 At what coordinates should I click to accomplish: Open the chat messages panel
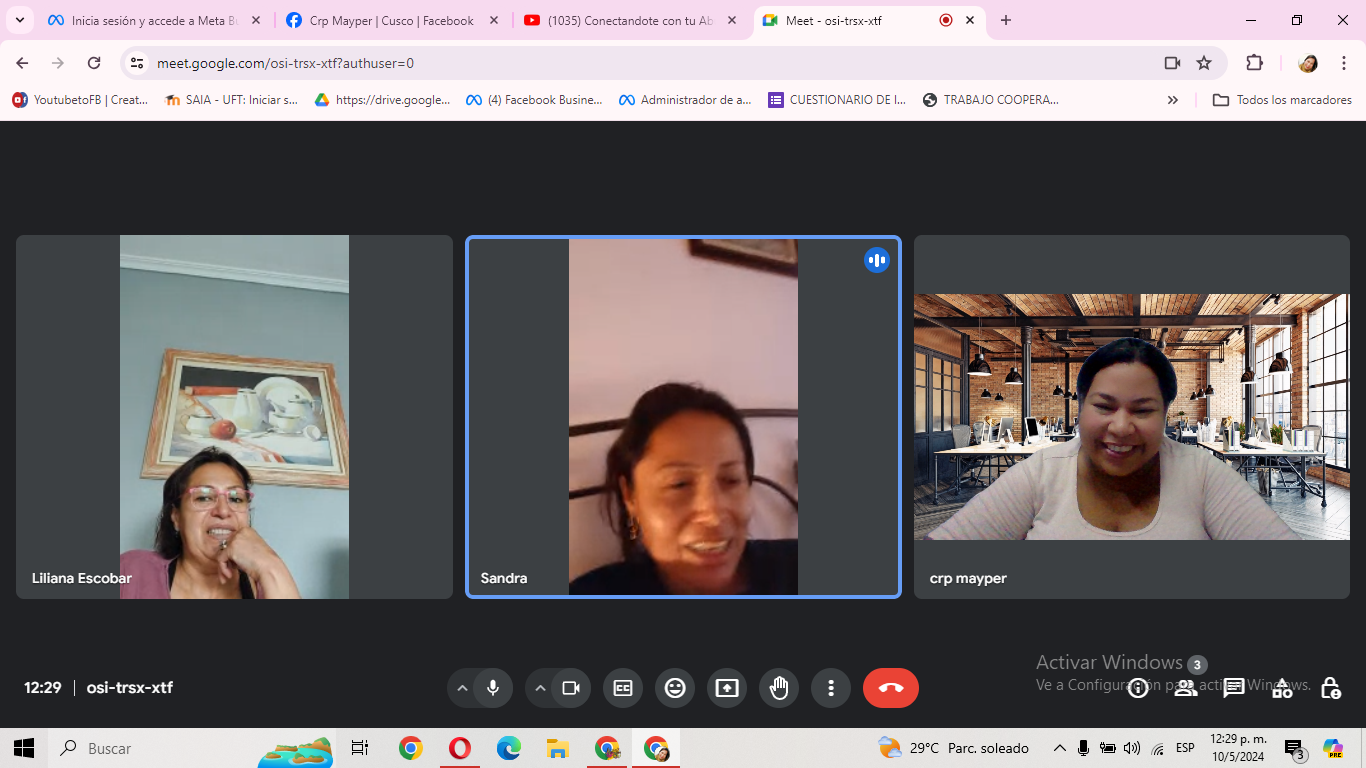click(1234, 688)
